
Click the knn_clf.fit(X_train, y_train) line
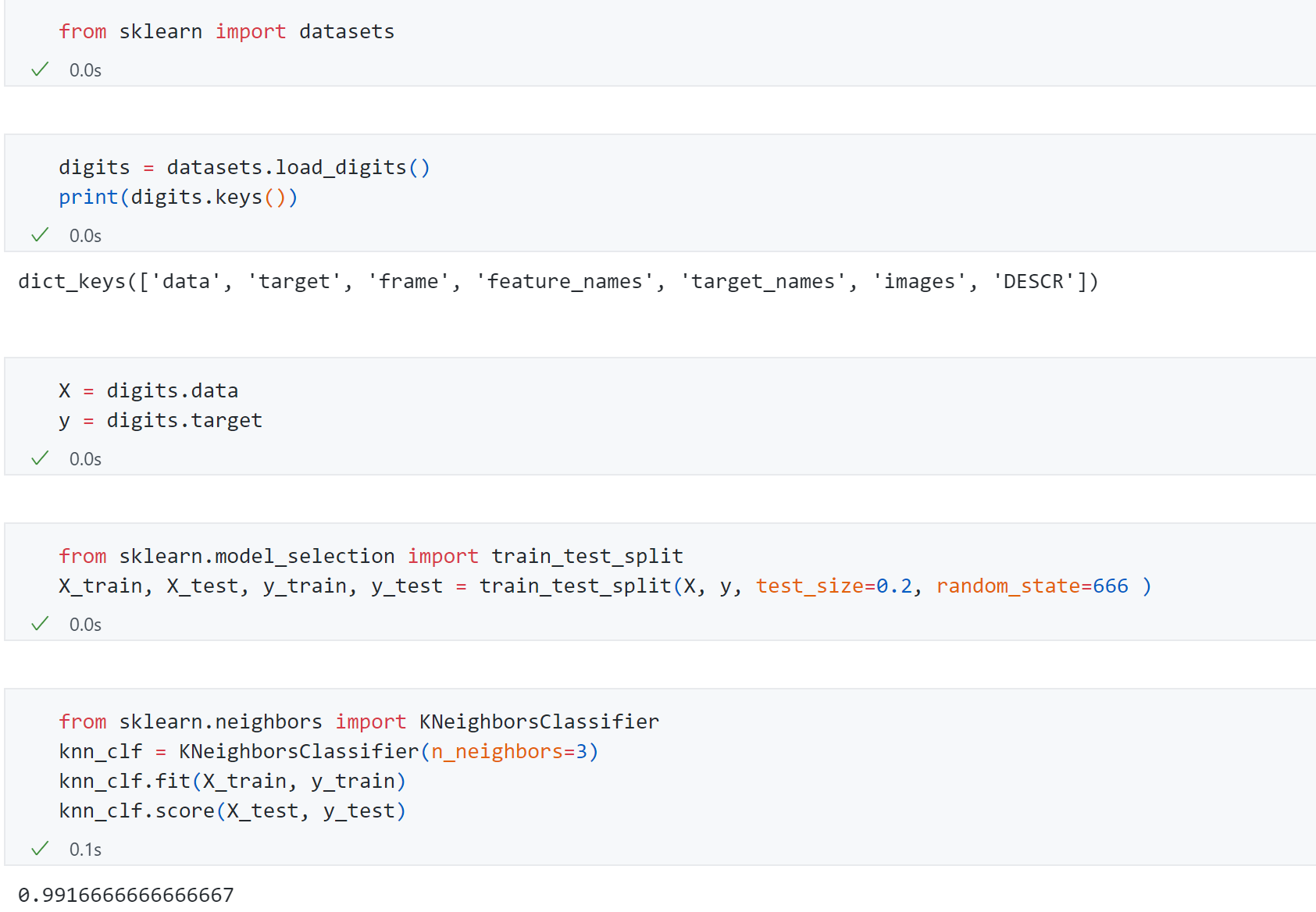pyautogui.click(x=232, y=782)
